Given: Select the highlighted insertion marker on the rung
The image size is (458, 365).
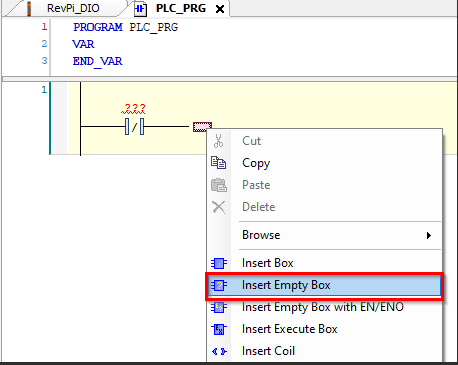Looking at the screenshot, I should click(x=202, y=127).
